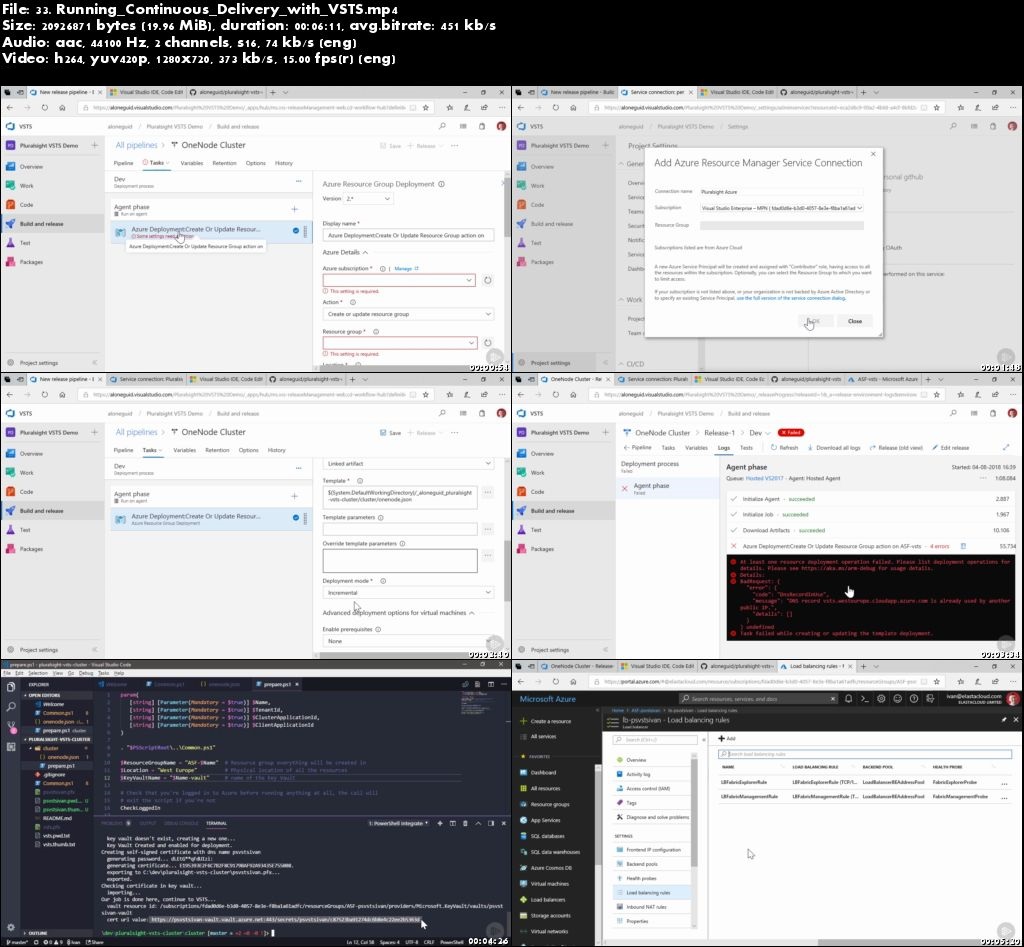Open the Tests tab on Release-1
The width and height of the screenshot is (1024, 947).
tap(746, 447)
